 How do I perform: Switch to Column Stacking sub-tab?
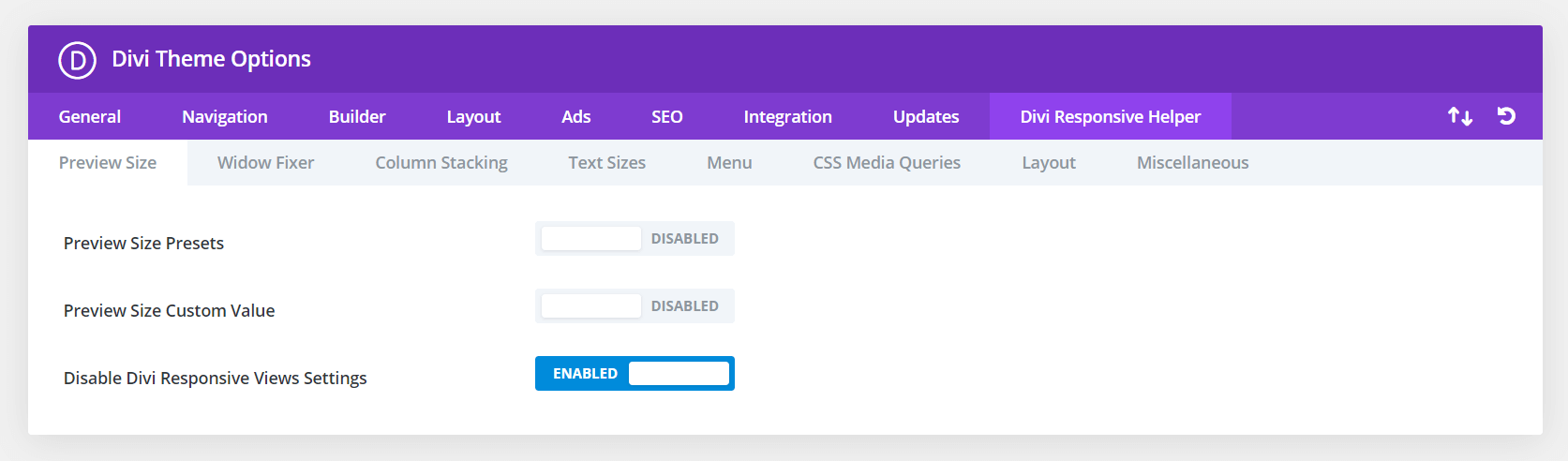coord(441,162)
